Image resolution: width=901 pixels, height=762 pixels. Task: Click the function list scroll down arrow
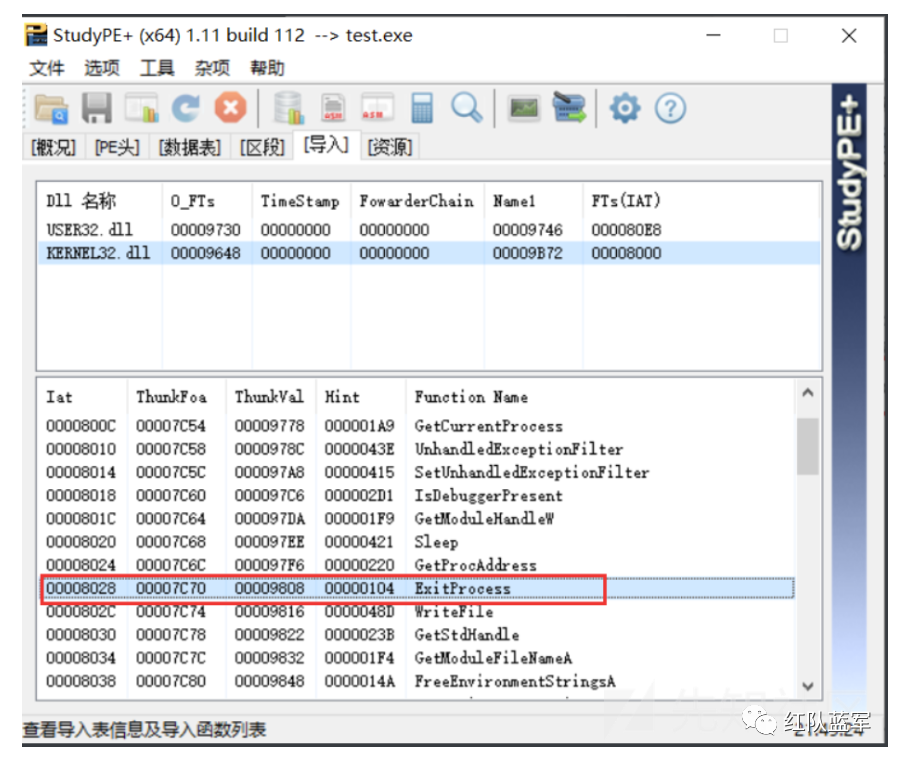coord(807,686)
